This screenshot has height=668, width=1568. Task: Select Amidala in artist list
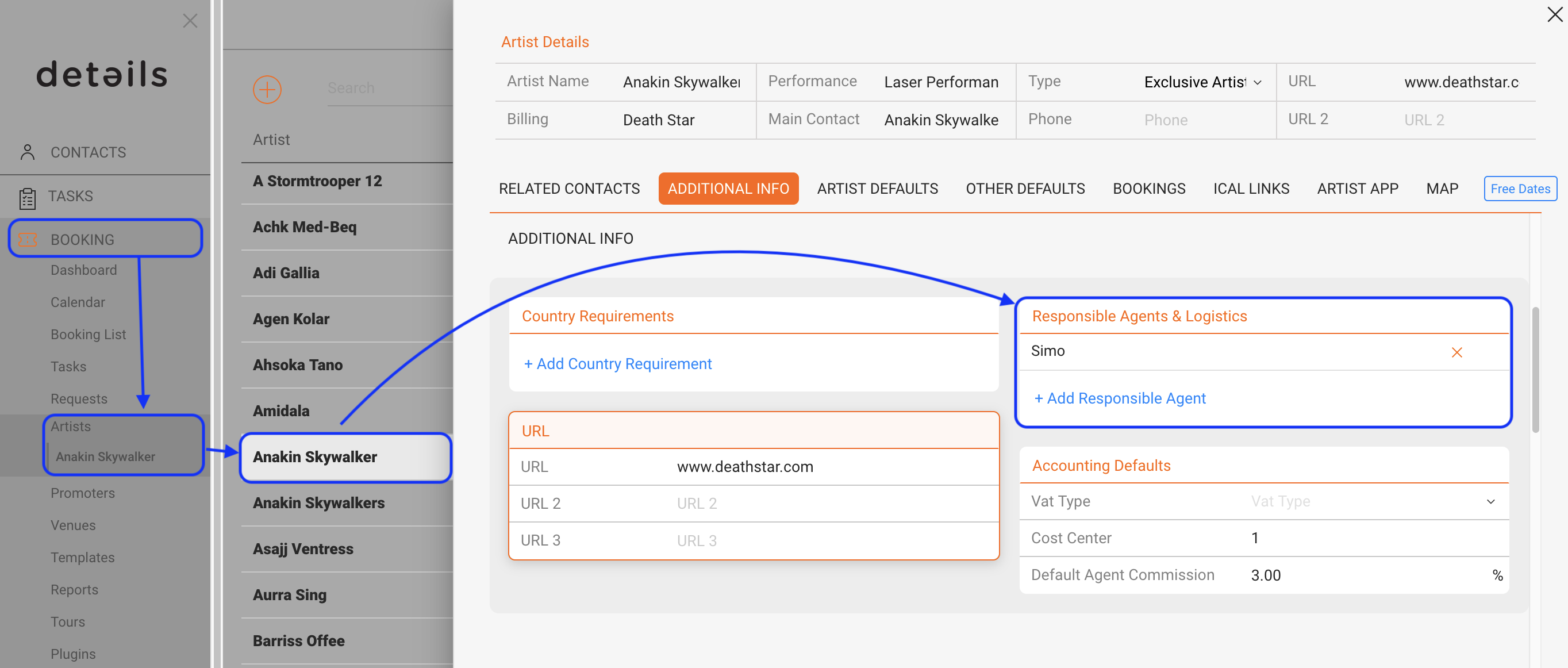tap(347, 412)
